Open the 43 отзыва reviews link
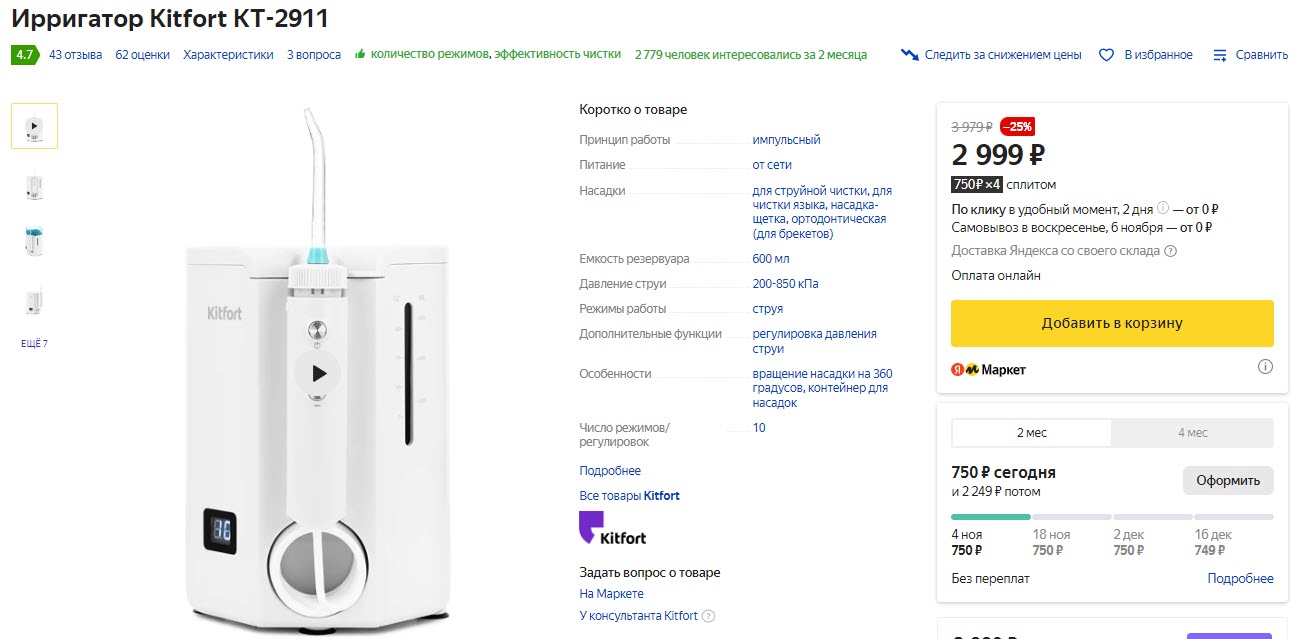 75,55
